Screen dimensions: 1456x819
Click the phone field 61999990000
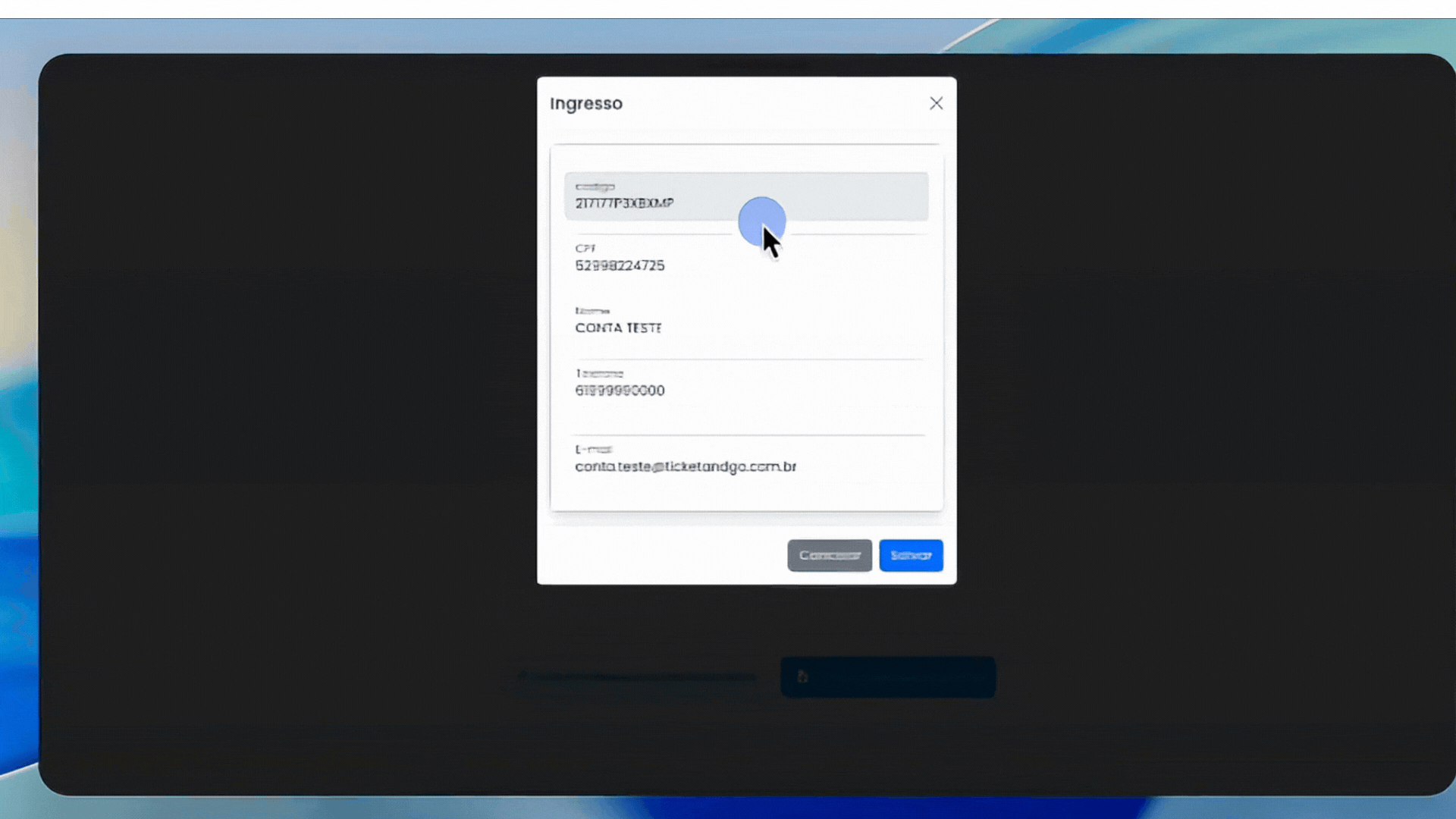746,383
